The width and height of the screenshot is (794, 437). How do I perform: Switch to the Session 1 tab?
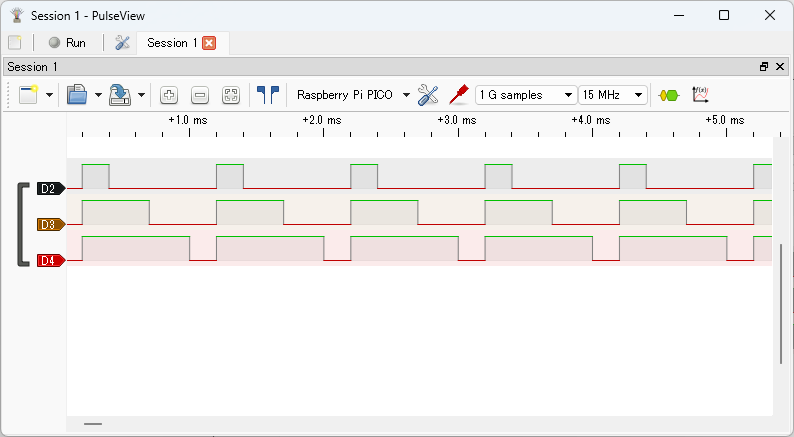(x=172, y=43)
